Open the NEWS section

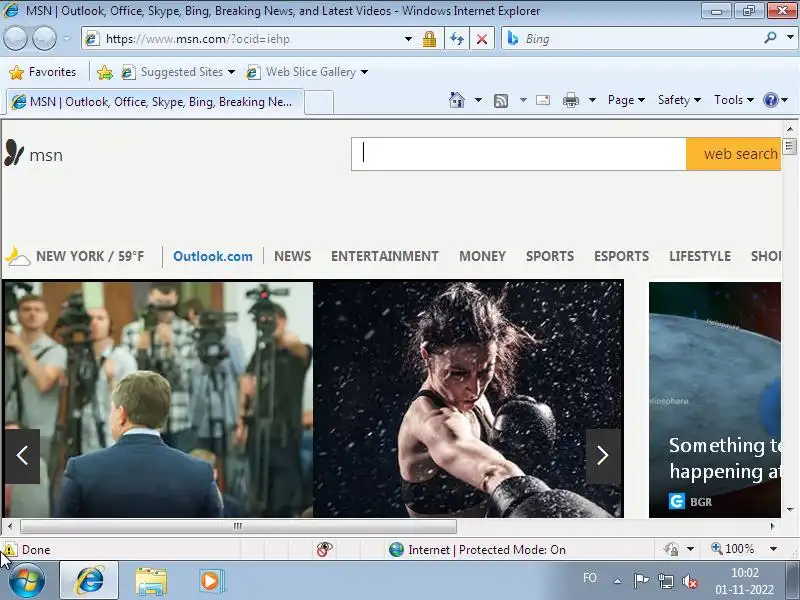[292, 256]
